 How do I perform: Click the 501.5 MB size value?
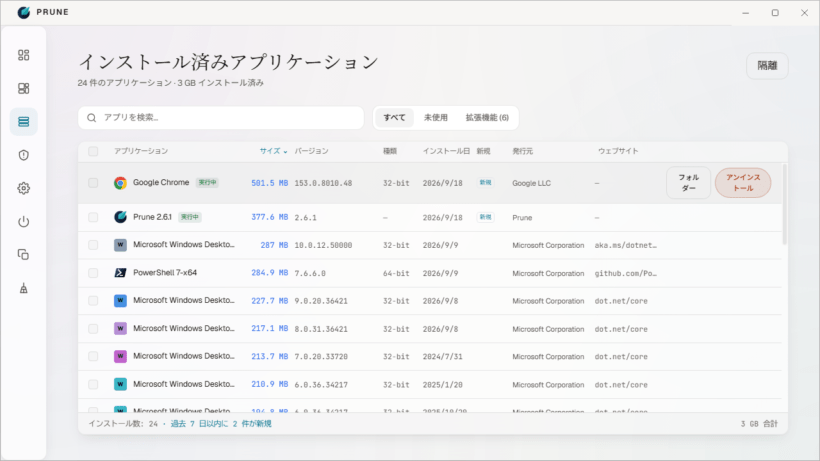point(269,183)
